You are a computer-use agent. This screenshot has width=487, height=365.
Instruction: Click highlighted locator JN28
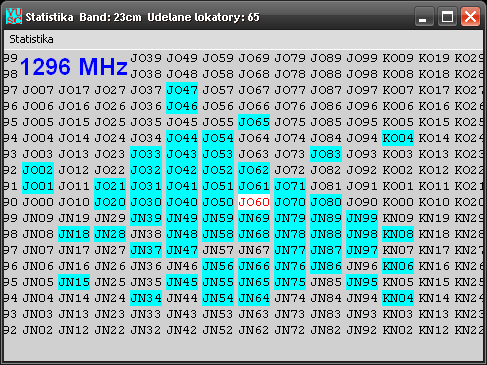tap(110, 234)
